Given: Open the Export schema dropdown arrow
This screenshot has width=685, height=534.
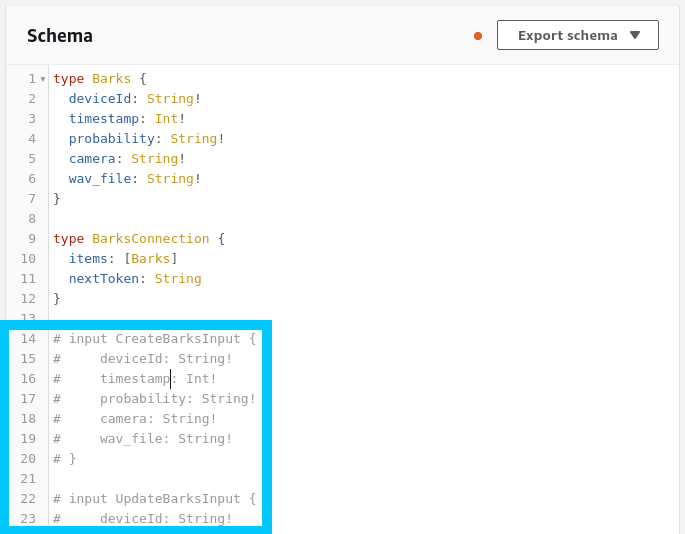Looking at the screenshot, I should pyautogui.click(x=635, y=35).
